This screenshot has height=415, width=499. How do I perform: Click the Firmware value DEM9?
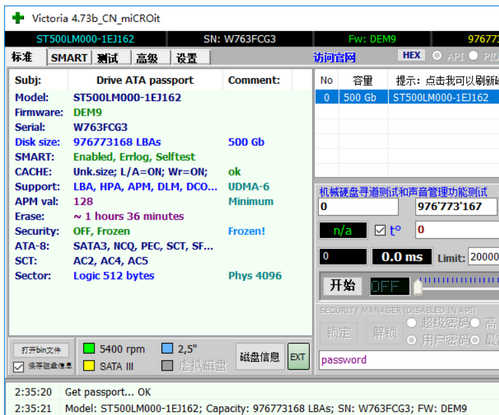pos(87,112)
